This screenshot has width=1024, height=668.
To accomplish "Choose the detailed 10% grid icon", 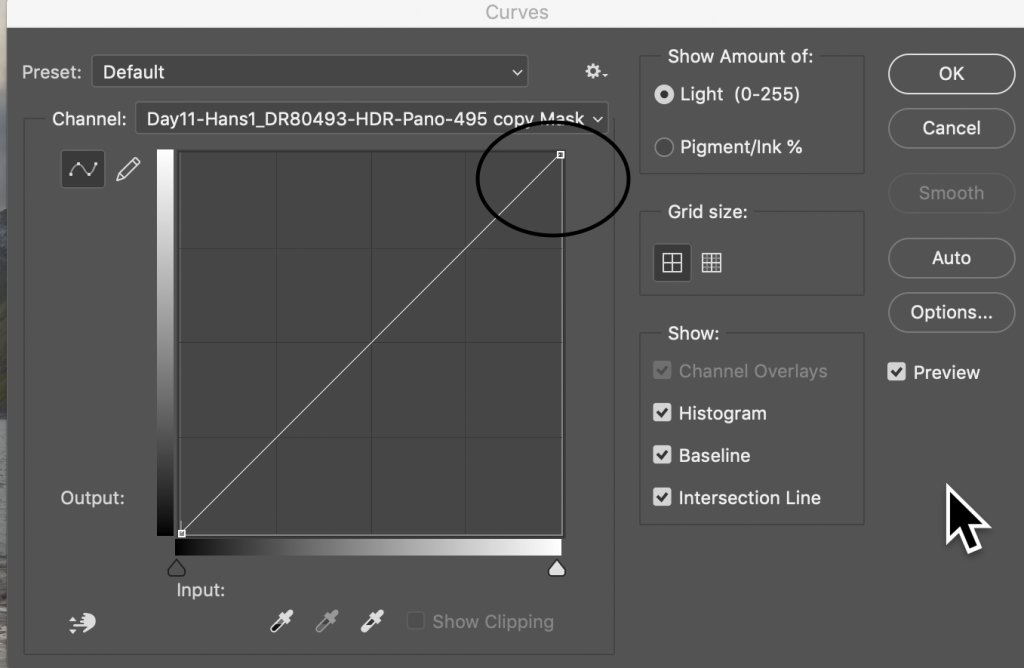I will point(711,262).
